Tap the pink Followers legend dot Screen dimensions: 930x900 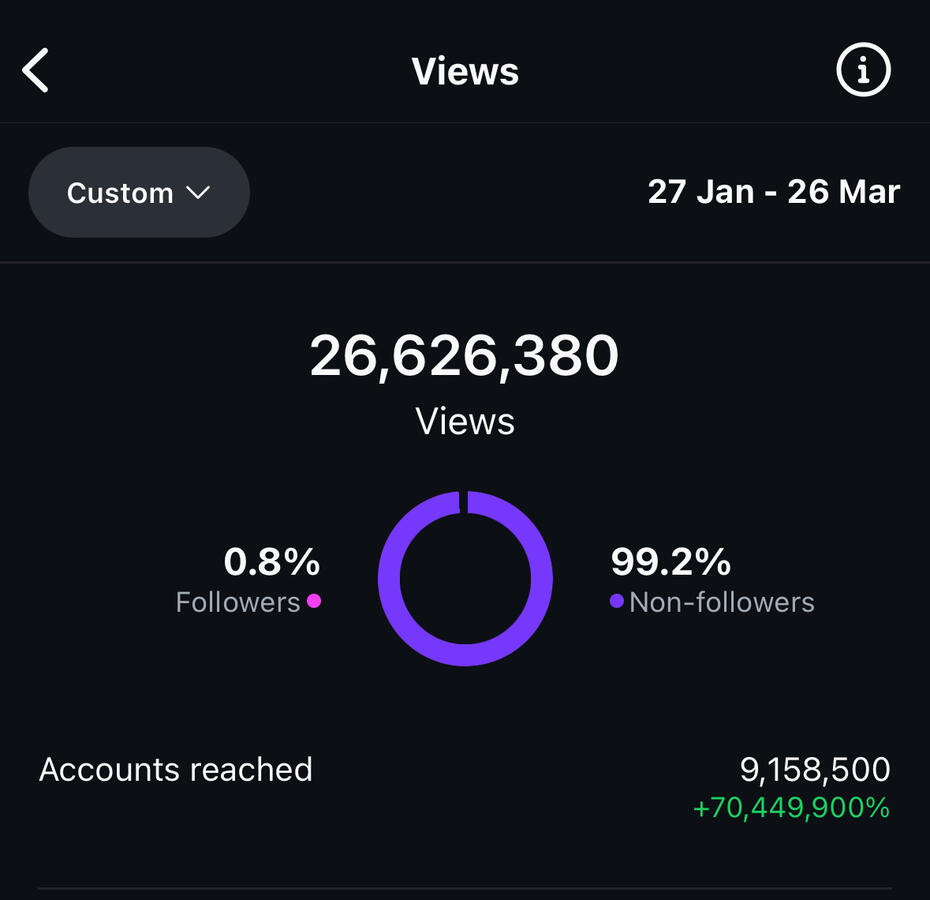click(314, 601)
